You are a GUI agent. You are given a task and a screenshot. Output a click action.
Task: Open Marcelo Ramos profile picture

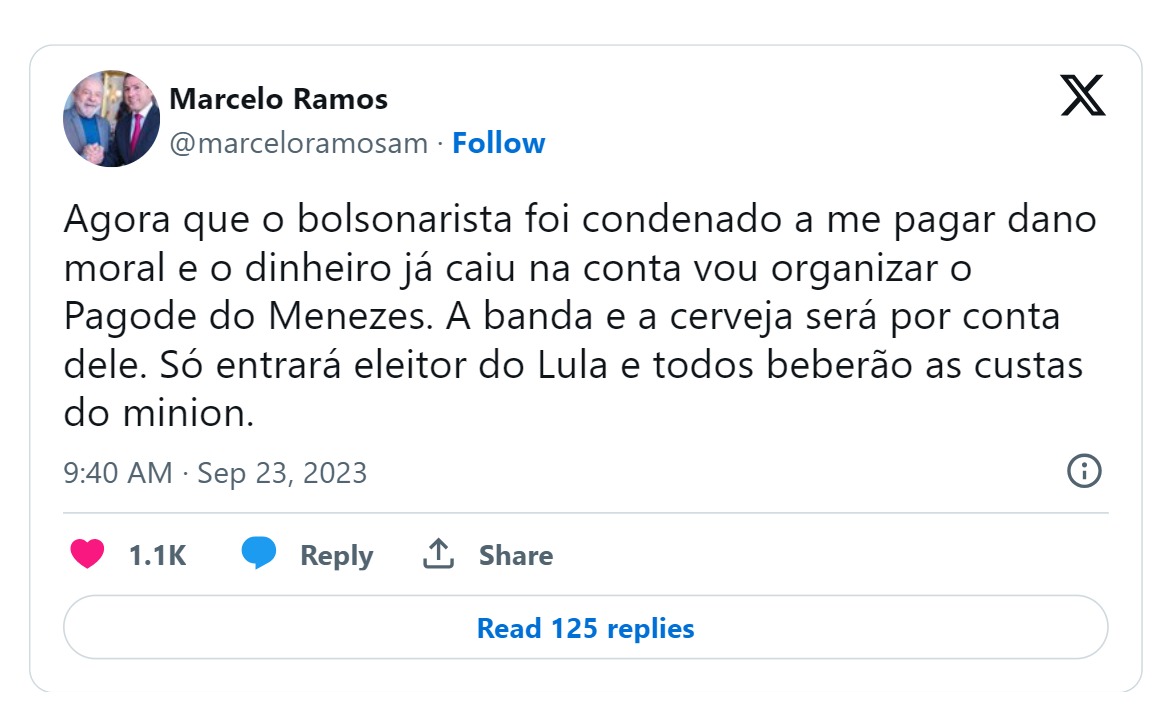tap(111, 119)
